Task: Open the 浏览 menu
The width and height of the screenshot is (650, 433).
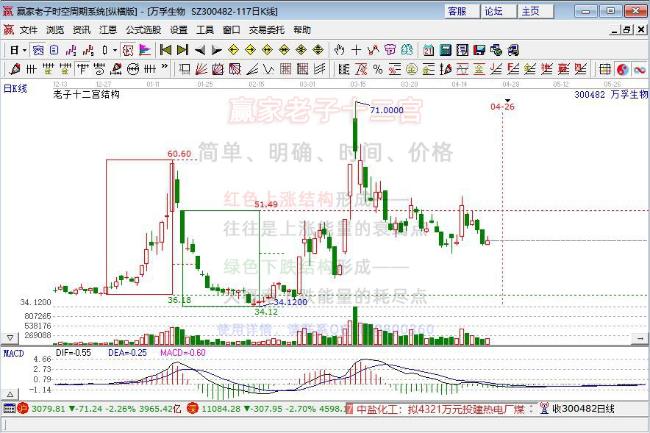Action: 55,30
